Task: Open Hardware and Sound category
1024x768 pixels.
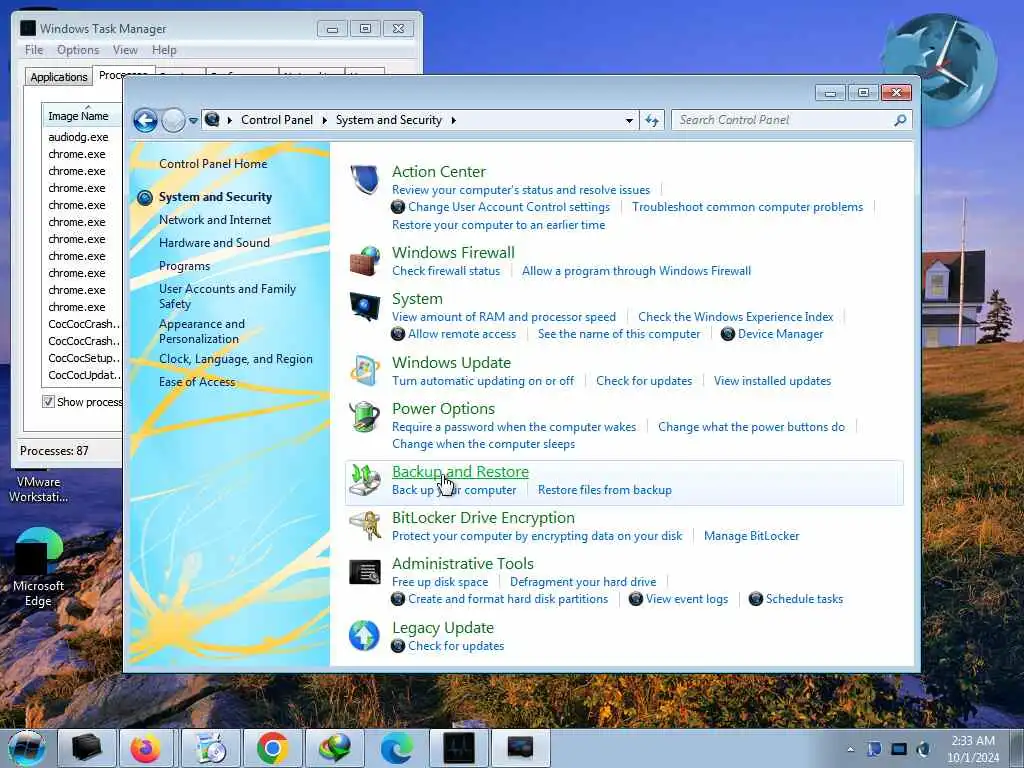Action: pos(214,243)
